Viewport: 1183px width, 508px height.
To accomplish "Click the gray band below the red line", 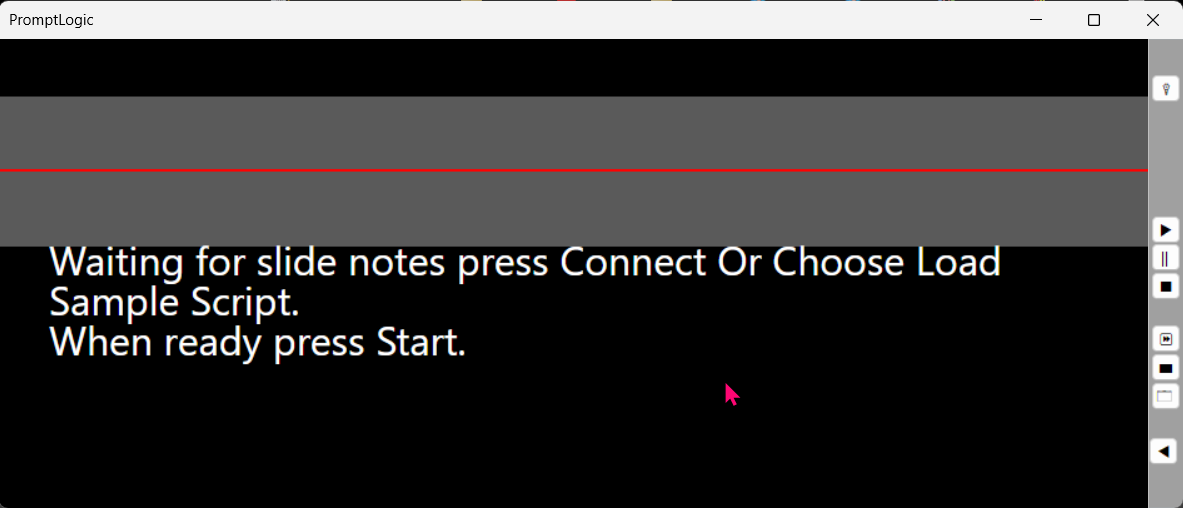I will (573, 208).
